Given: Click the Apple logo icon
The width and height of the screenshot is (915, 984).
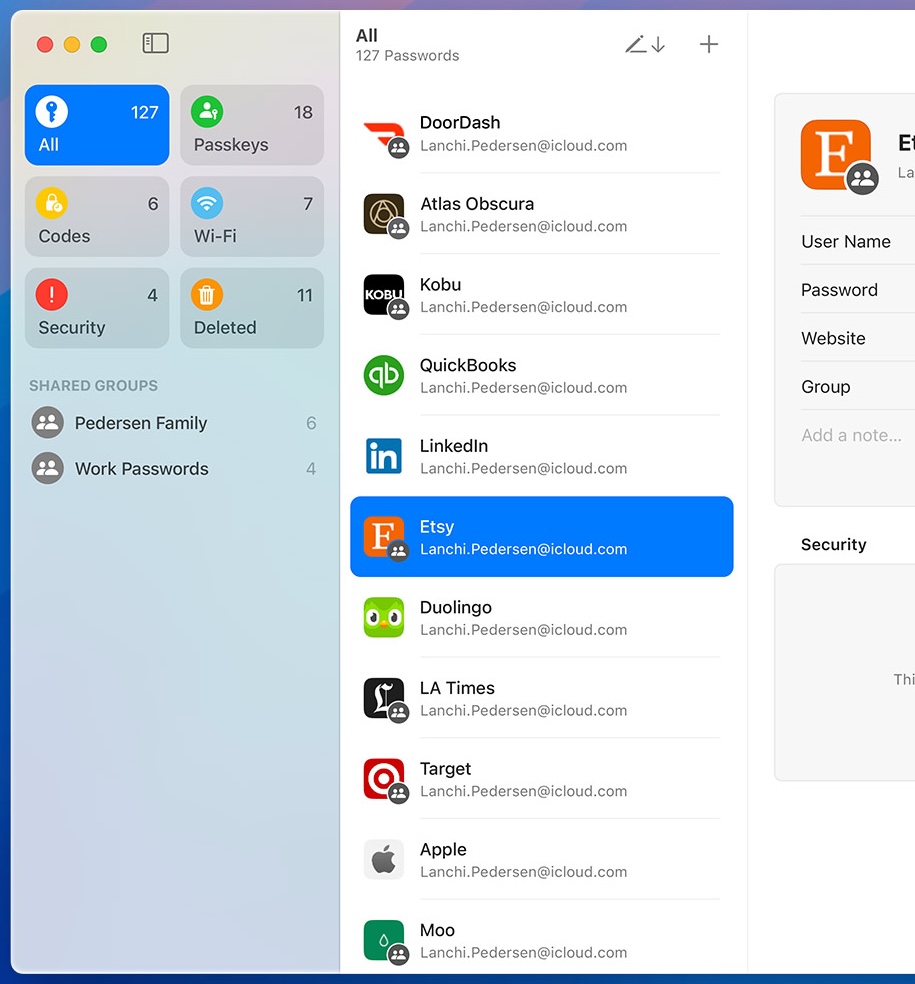Looking at the screenshot, I should click(384, 860).
